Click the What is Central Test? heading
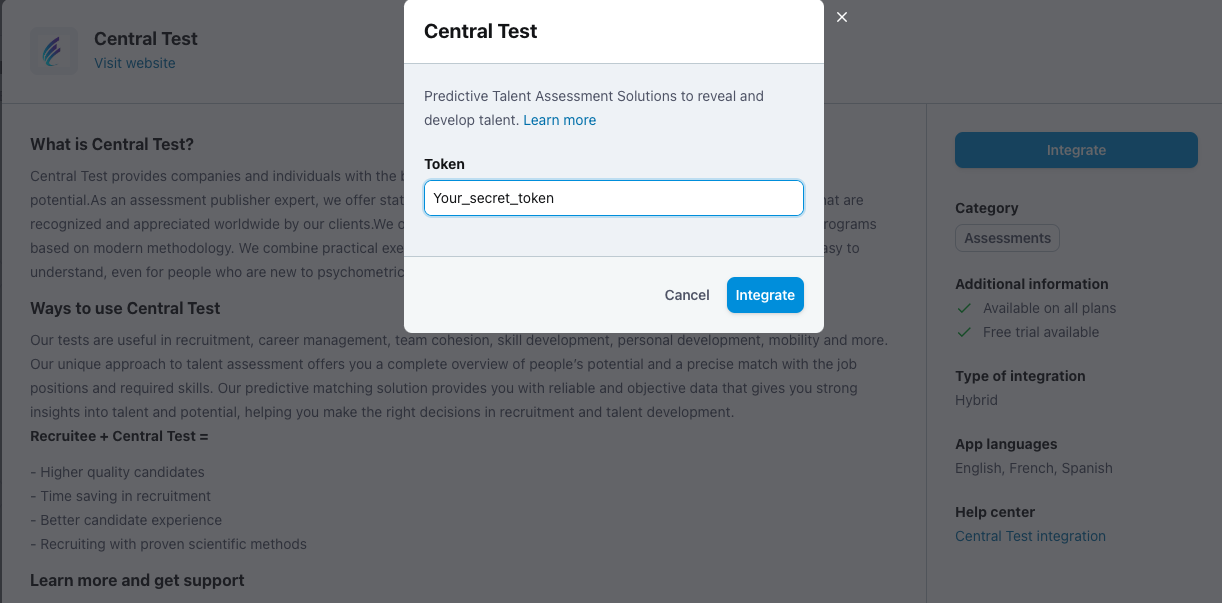This screenshot has height=603, width=1222. point(112,144)
